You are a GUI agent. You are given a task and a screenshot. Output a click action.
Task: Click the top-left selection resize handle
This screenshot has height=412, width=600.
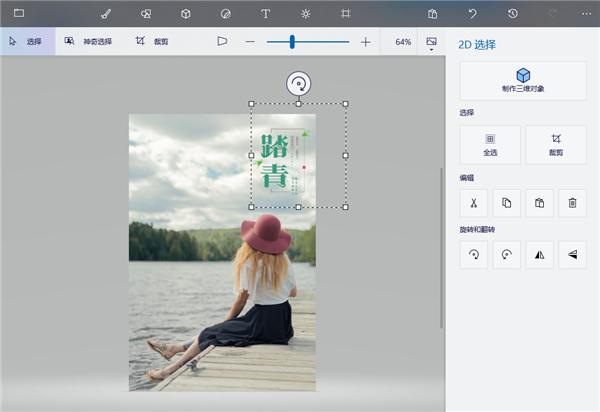click(x=251, y=104)
